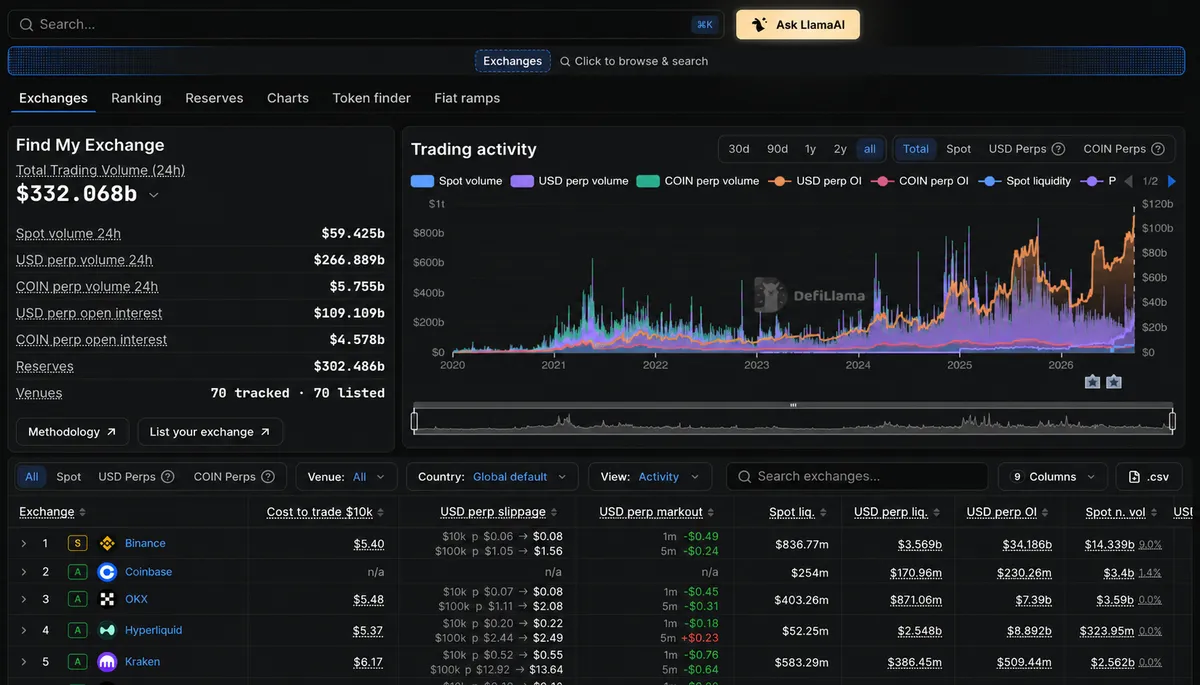Toggle COIN perp volume series in legend
1200x685 pixels.
coord(698,181)
